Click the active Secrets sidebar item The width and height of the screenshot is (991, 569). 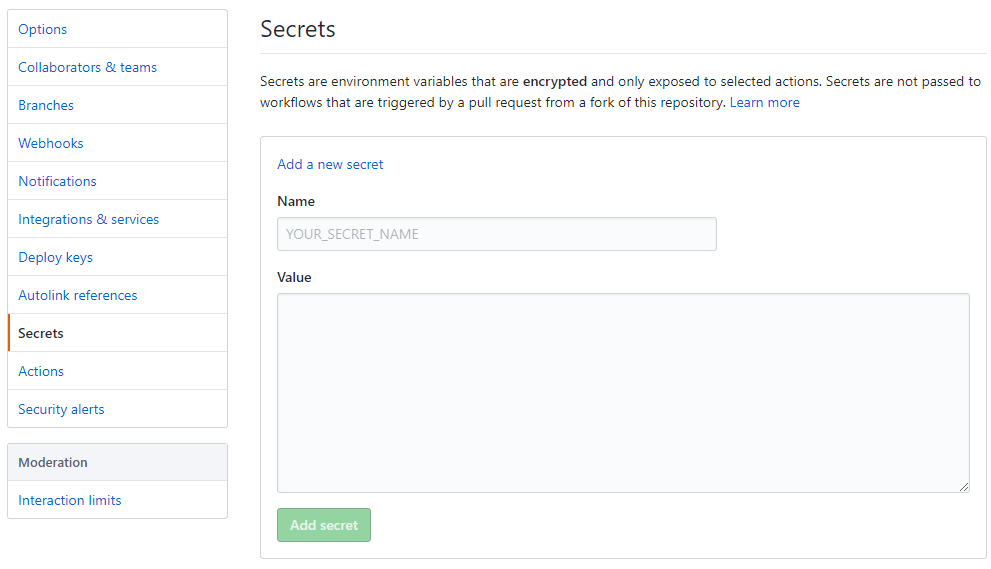118,333
